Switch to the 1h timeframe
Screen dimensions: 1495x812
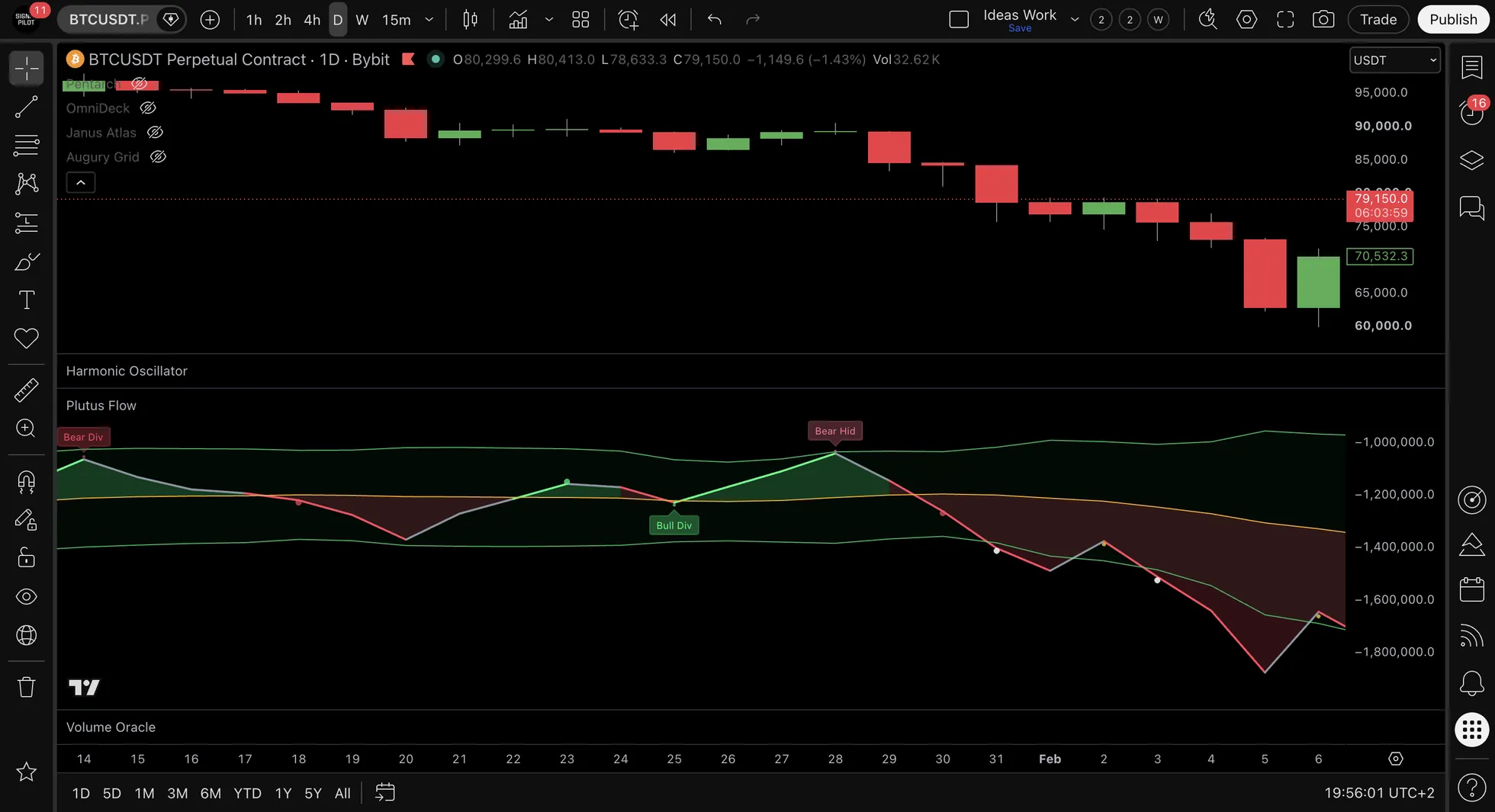[x=254, y=20]
